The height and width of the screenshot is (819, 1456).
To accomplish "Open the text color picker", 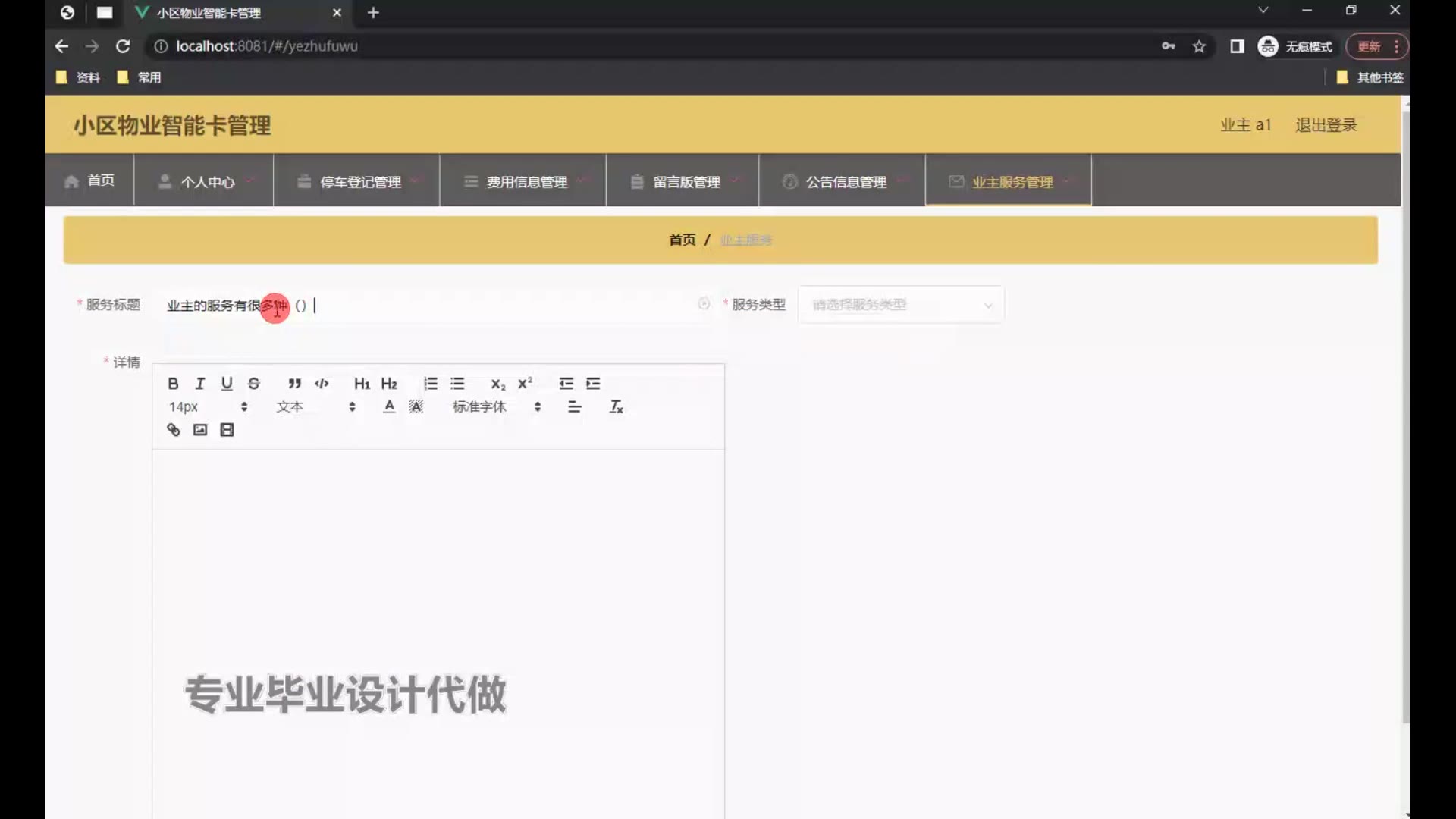I will tap(389, 407).
